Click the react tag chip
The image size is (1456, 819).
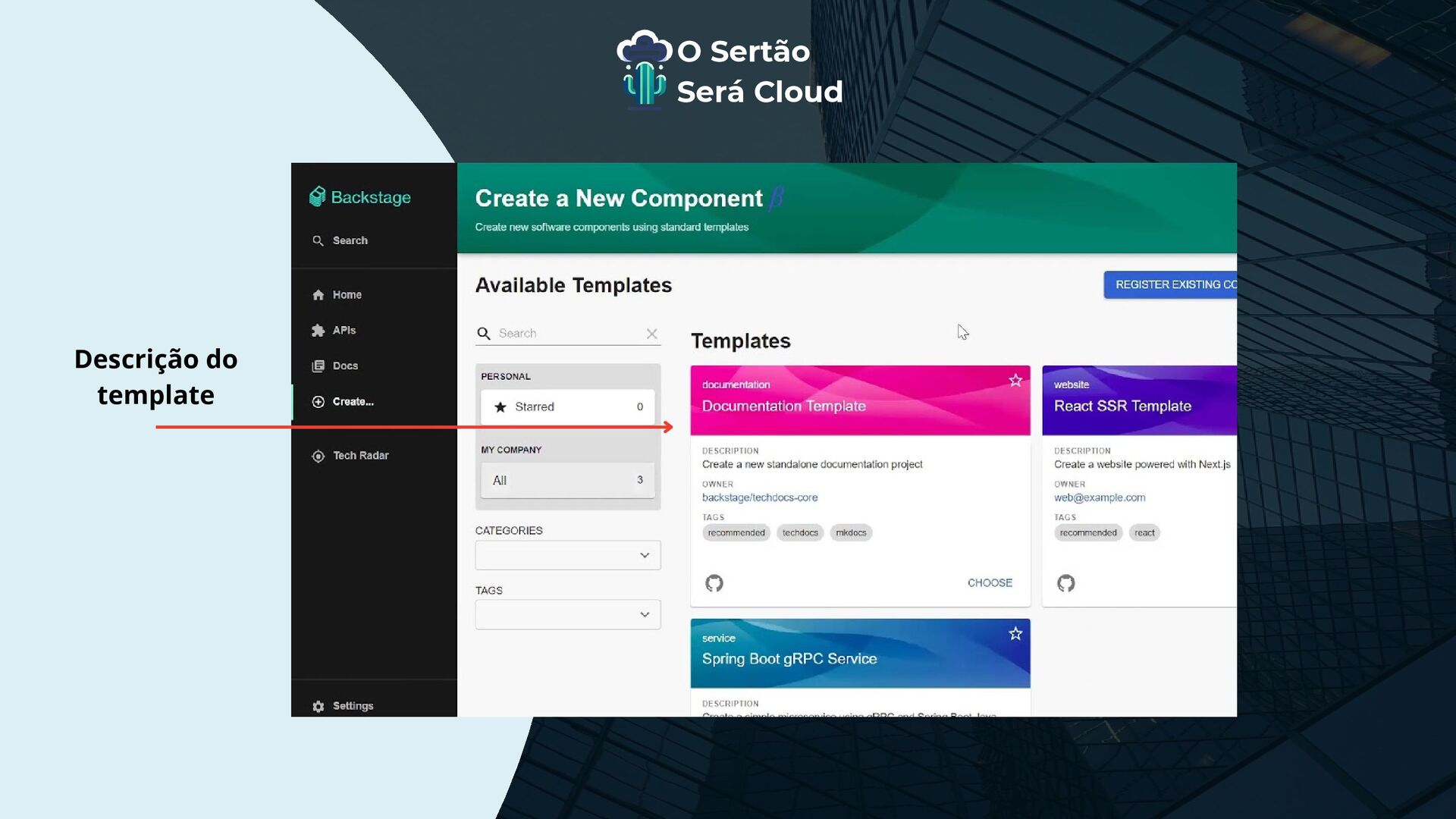click(x=1144, y=533)
